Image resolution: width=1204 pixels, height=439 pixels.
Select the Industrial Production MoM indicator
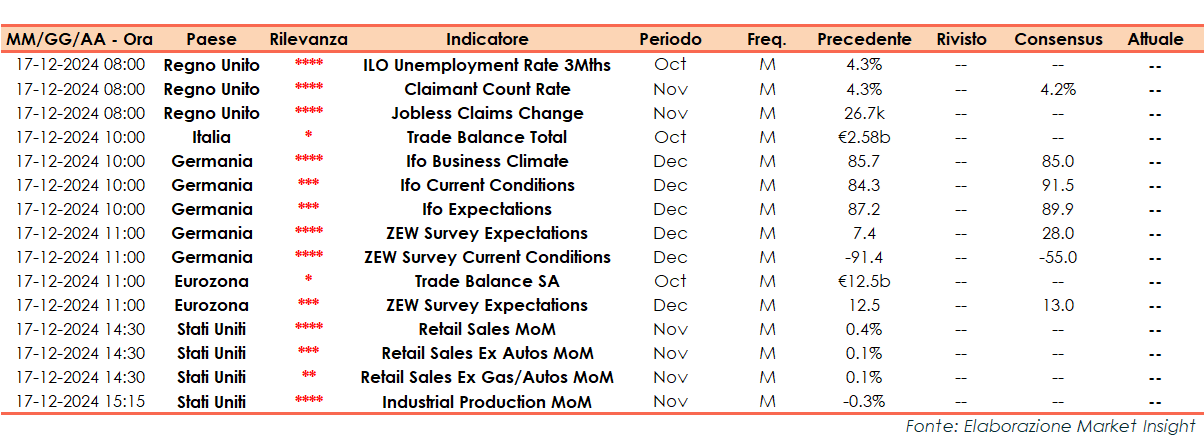tap(487, 402)
